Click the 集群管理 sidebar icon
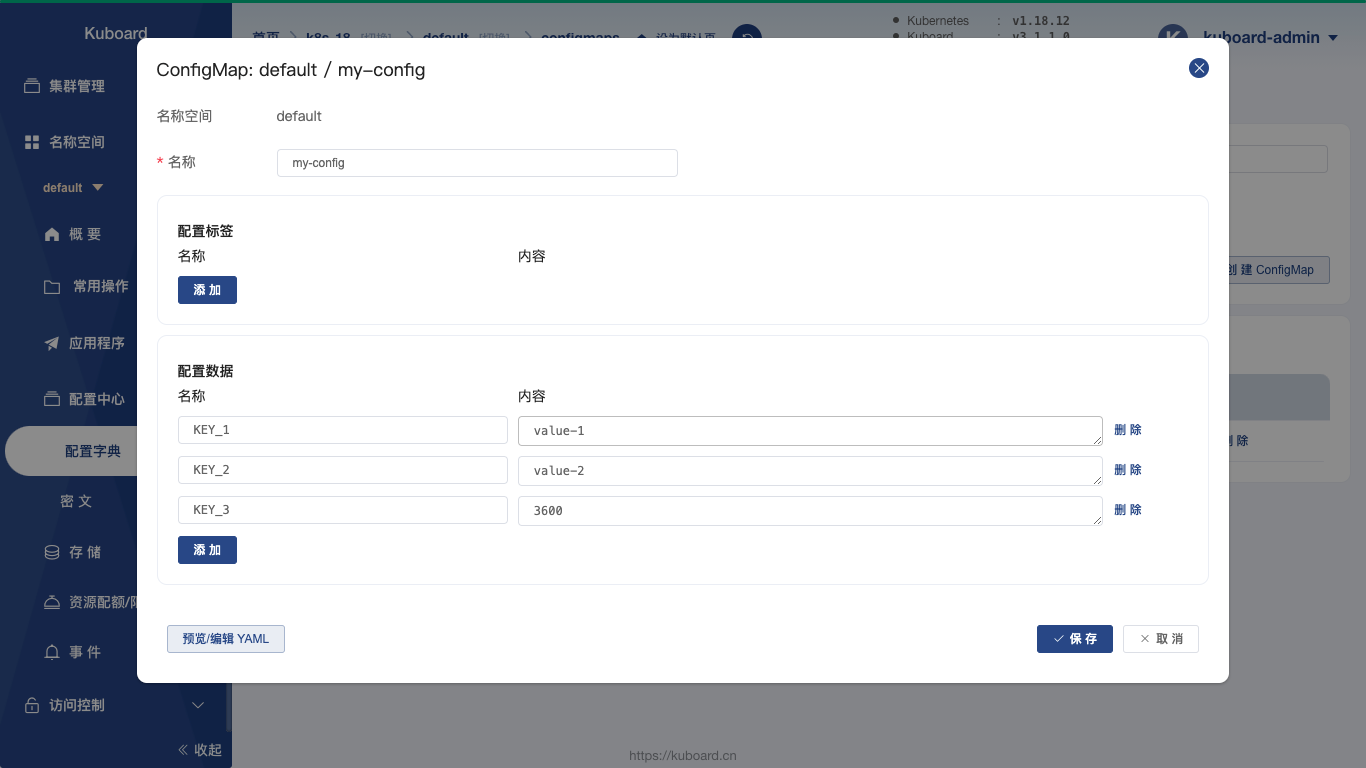Viewport: 1366px width, 768px height. click(x=32, y=86)
